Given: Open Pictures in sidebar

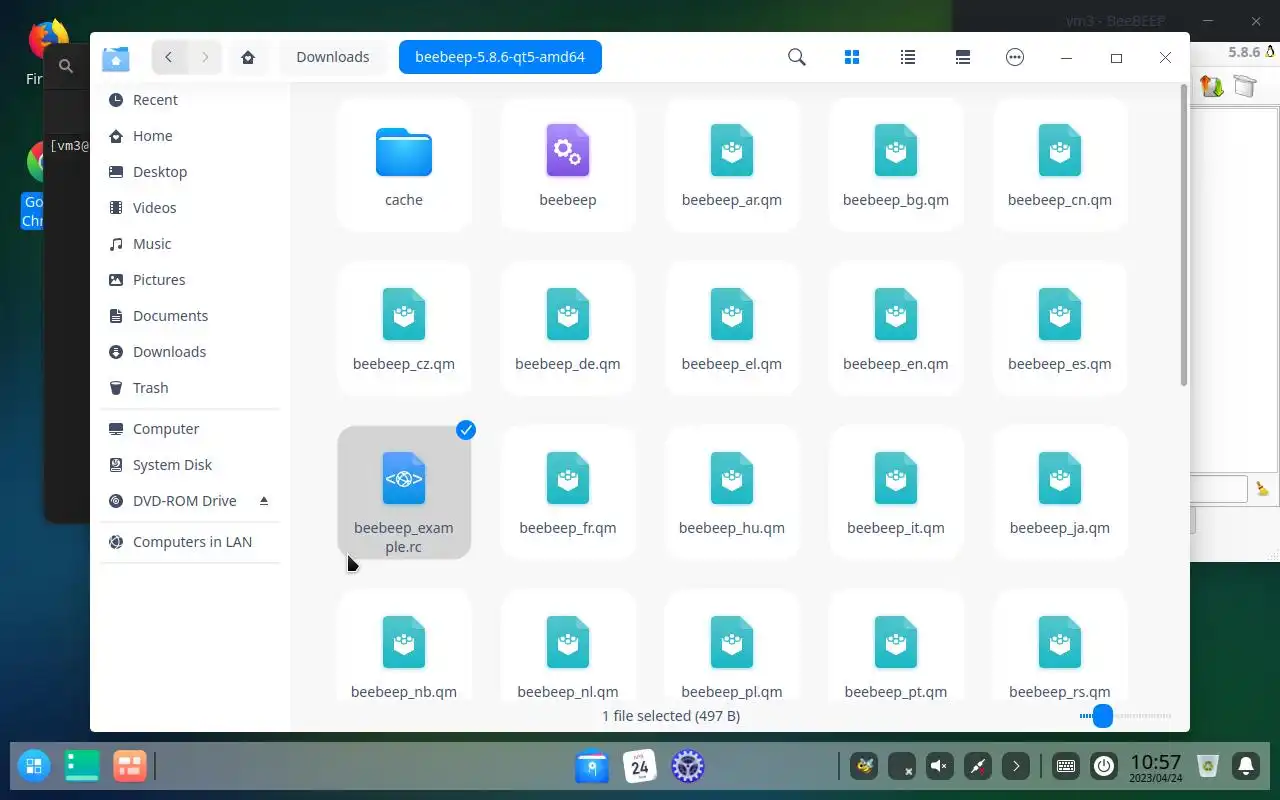Looking at the screenshot, I should 190,280.
